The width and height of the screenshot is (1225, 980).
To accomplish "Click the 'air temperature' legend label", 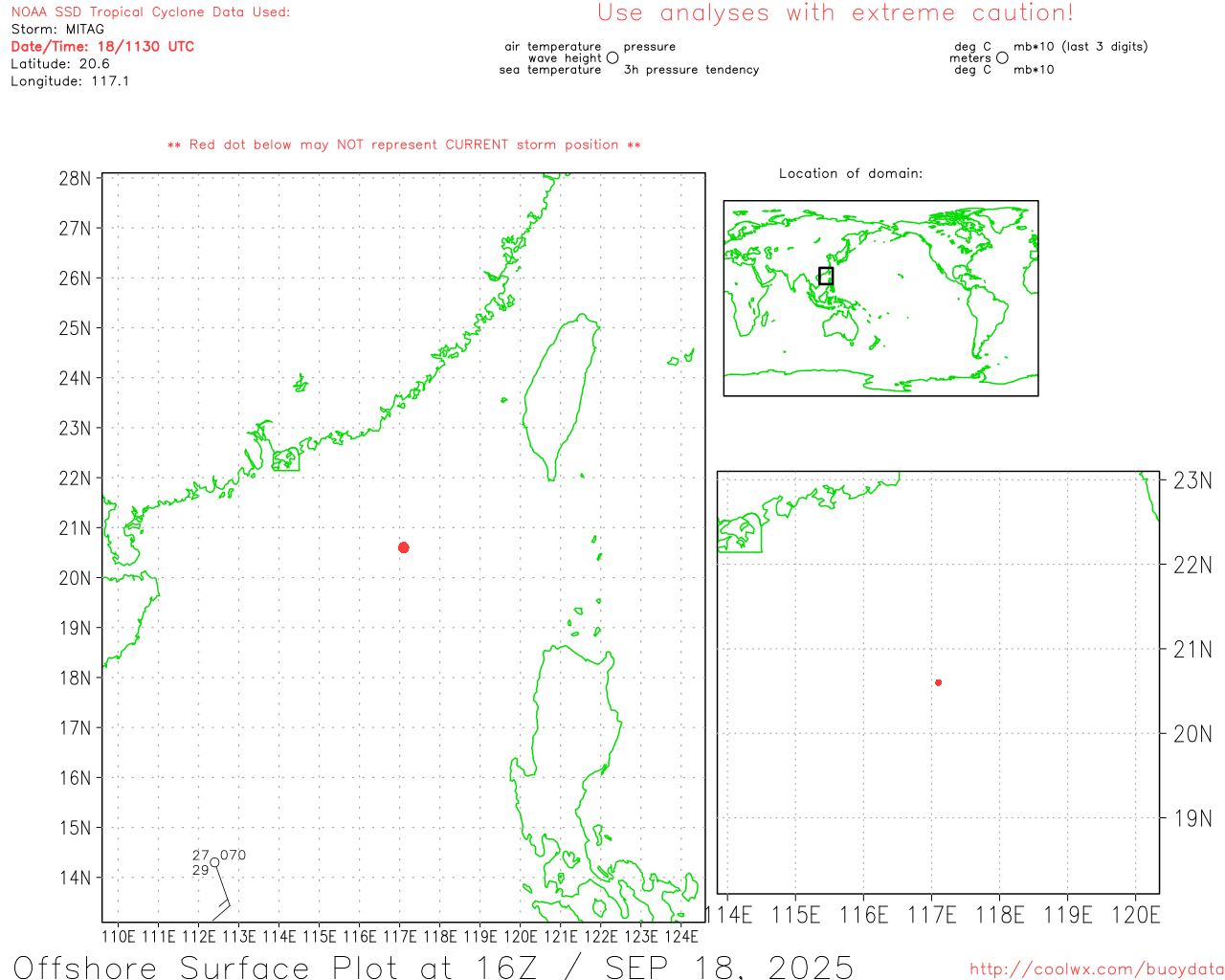I will (553, 47).
